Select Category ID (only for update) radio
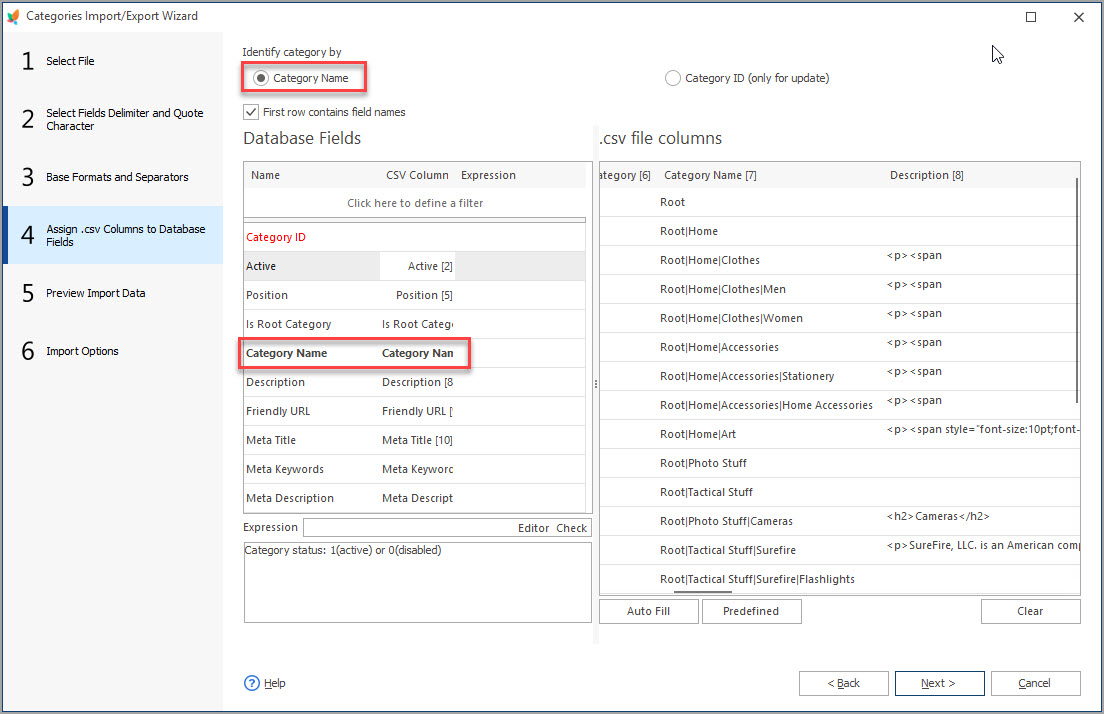This screenshot has height=714, width=1104. (672, 78)
